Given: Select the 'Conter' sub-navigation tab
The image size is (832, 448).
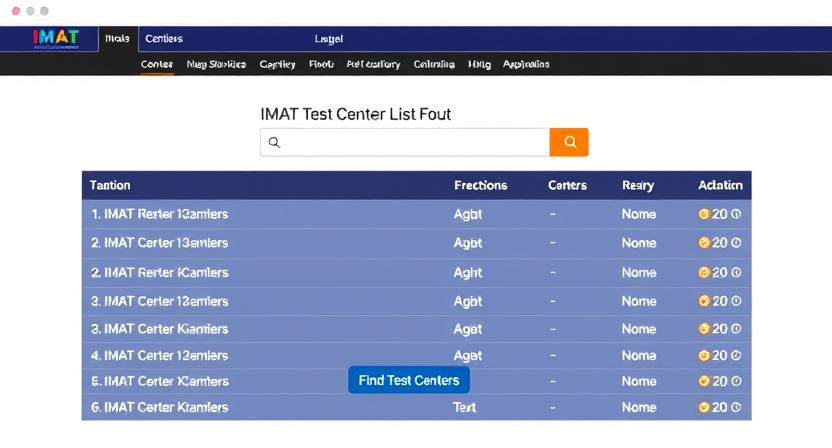Looking at the screenshot, I should (157, 64).
